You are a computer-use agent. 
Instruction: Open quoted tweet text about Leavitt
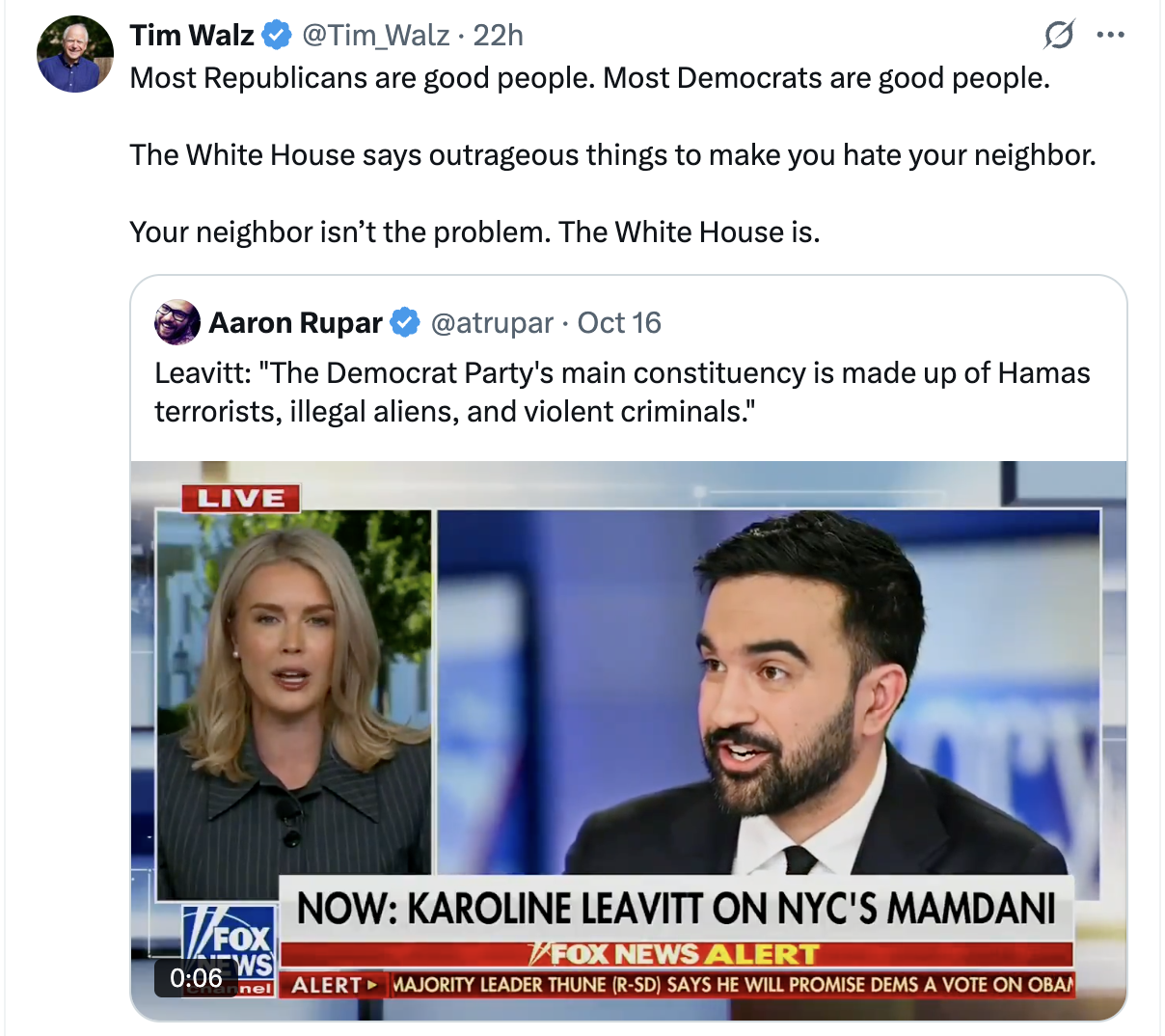point(622,393)
